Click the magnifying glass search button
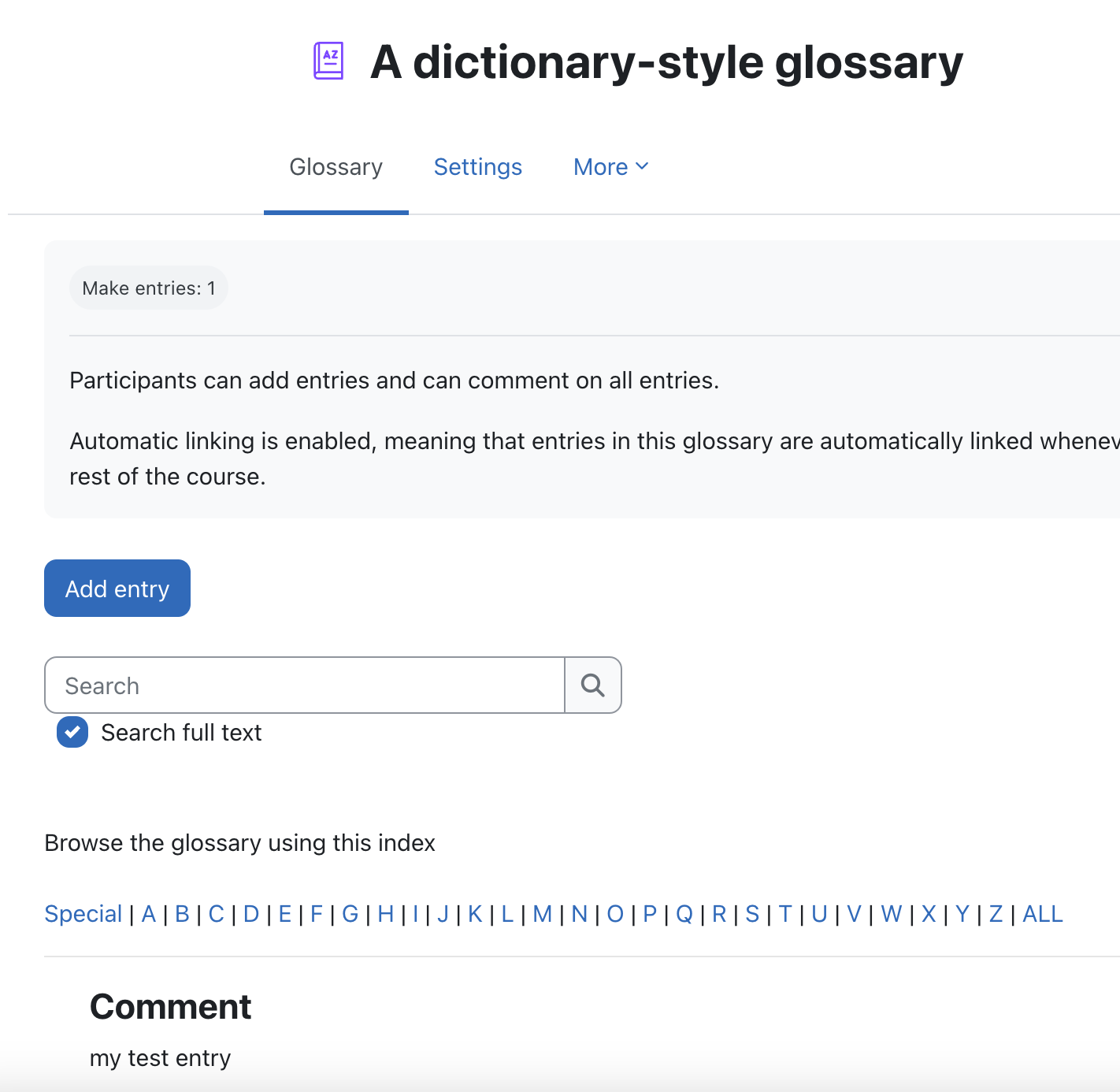 point(593,685)
